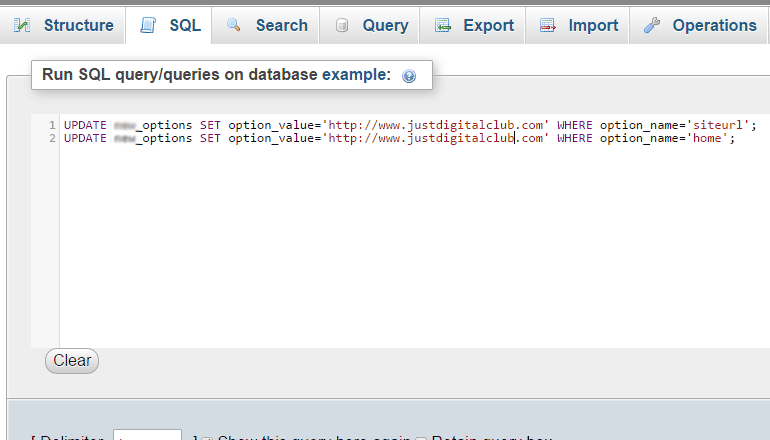770x440 pixels.
Task: Click inside the empty area of the SQL editor
Action: [412, 246]
